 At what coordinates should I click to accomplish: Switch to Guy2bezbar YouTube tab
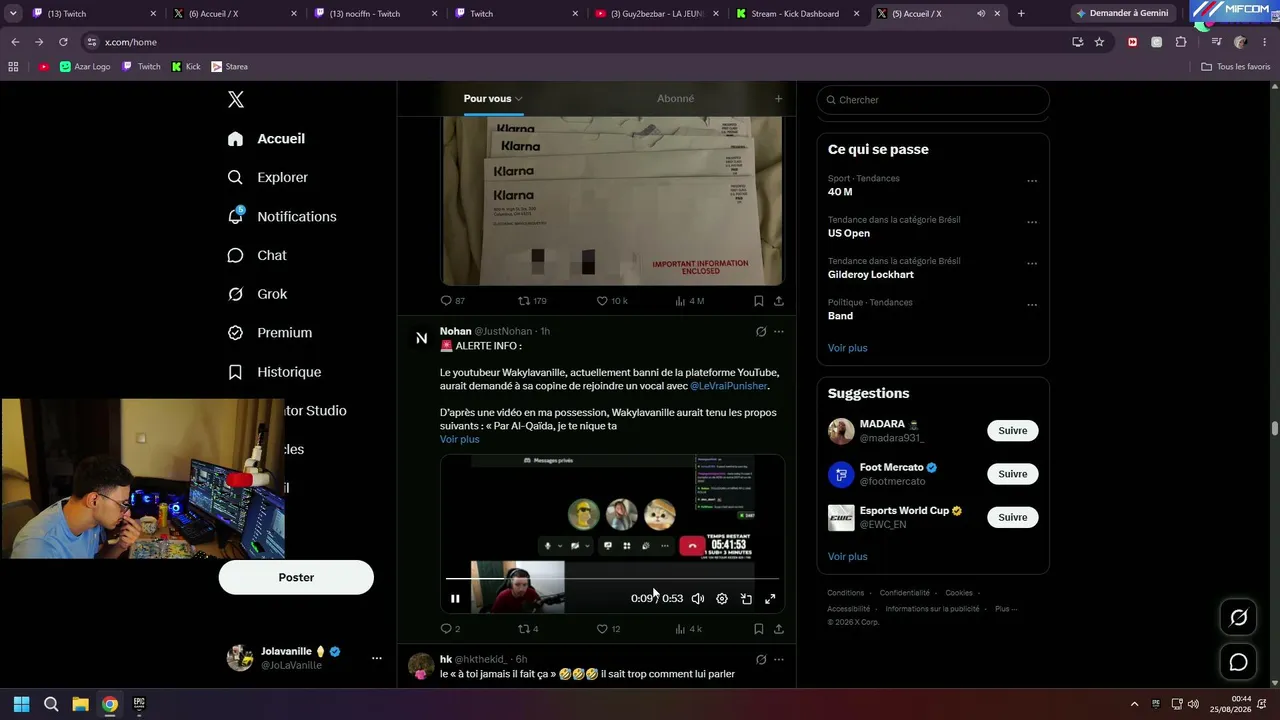click(658, 14)
